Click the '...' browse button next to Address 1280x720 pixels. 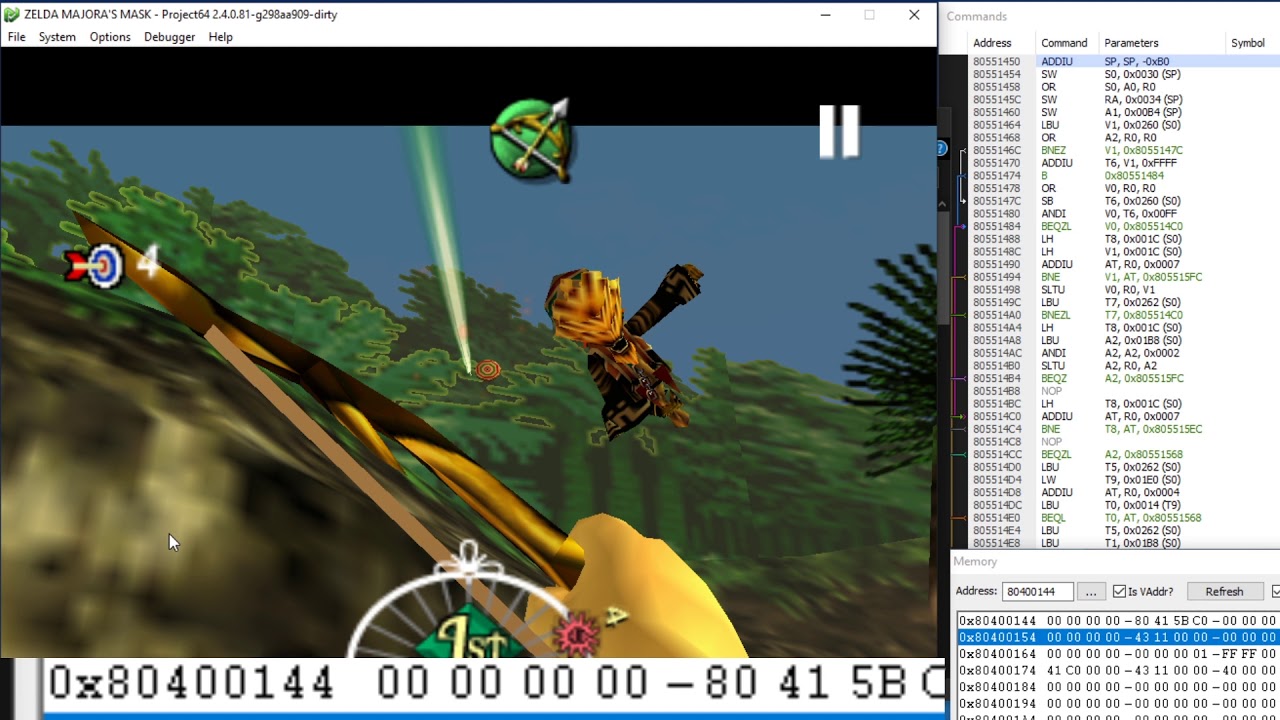[1091, 592]
